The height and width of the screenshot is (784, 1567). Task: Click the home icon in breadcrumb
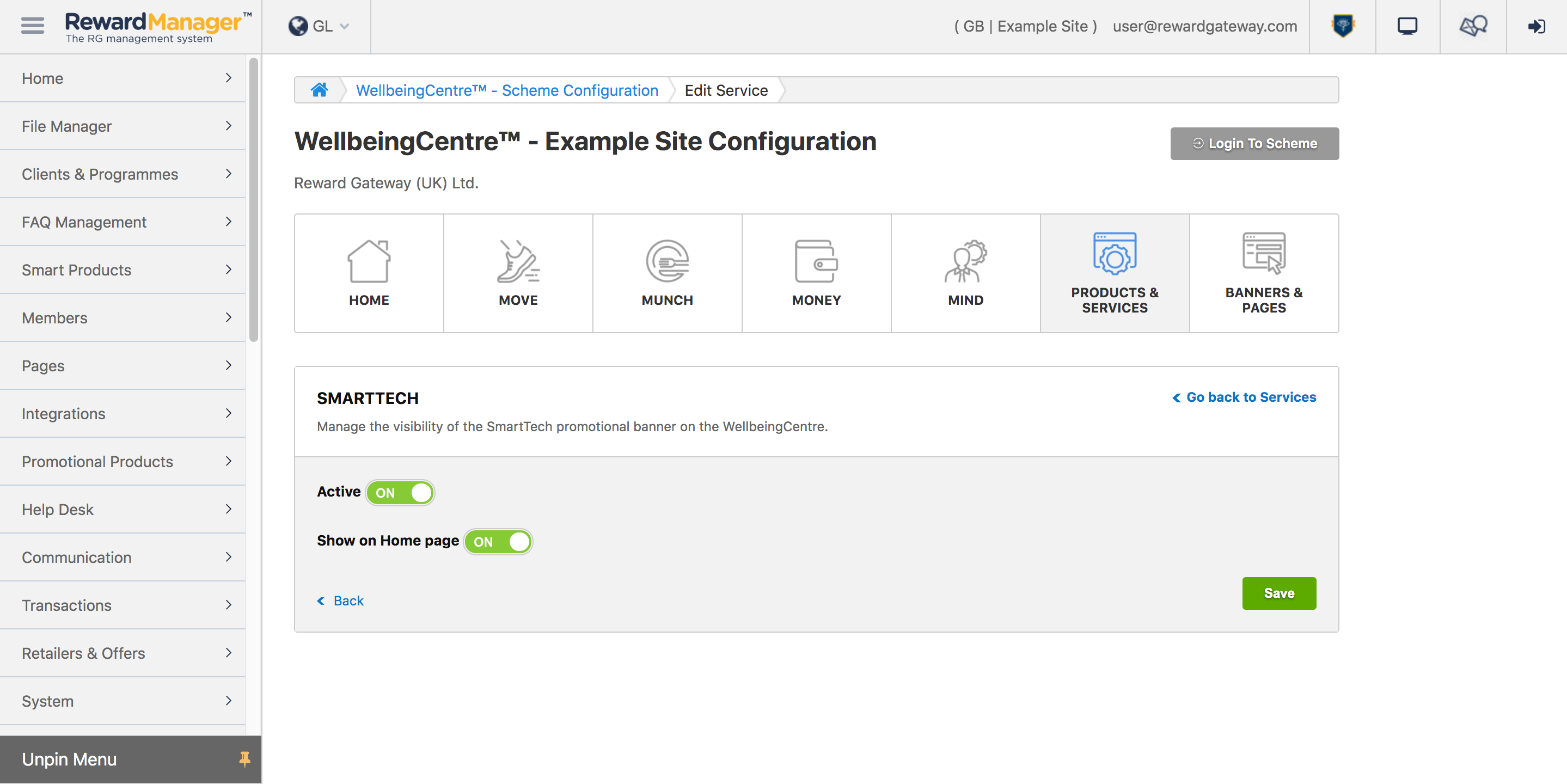click(320, 90)
